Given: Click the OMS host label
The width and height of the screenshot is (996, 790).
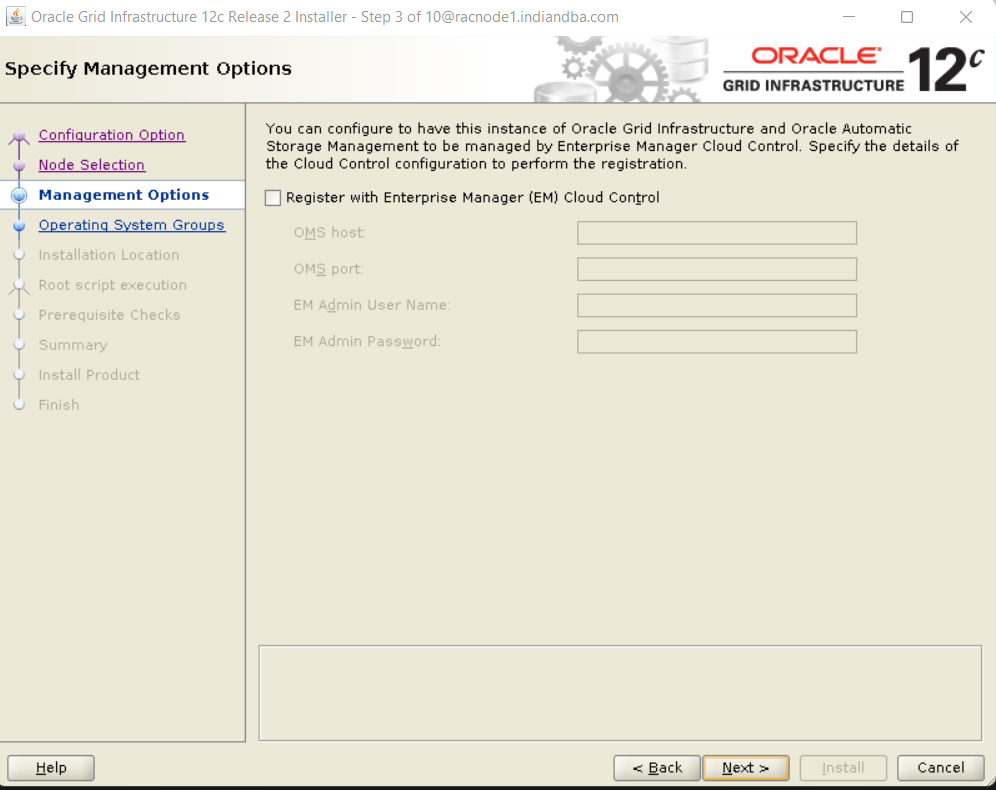Looking at the screenshot, I should 330,232.
